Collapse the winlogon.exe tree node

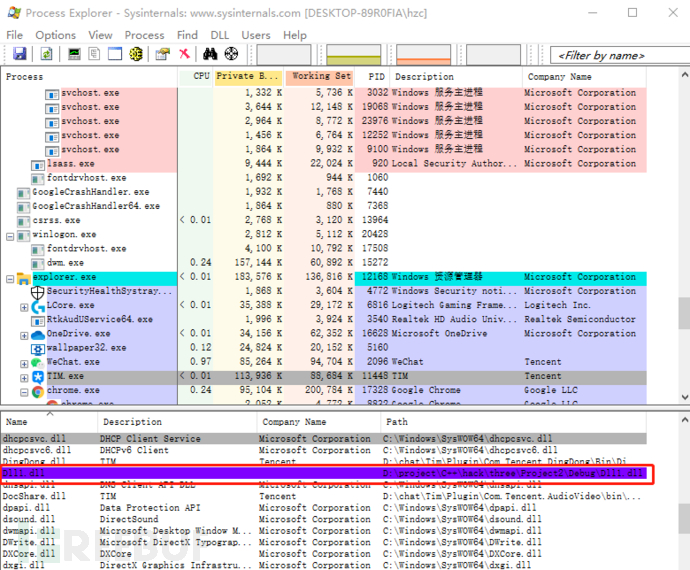pyautogui.click(x=11, y=236)
